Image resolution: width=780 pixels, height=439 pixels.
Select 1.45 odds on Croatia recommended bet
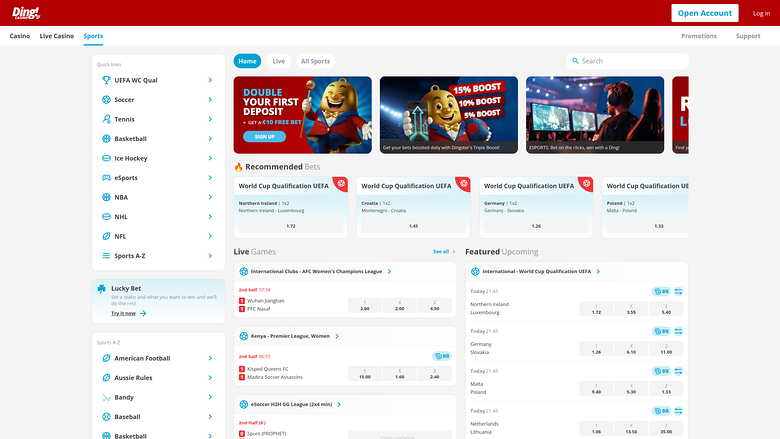[x=413, y=226]
